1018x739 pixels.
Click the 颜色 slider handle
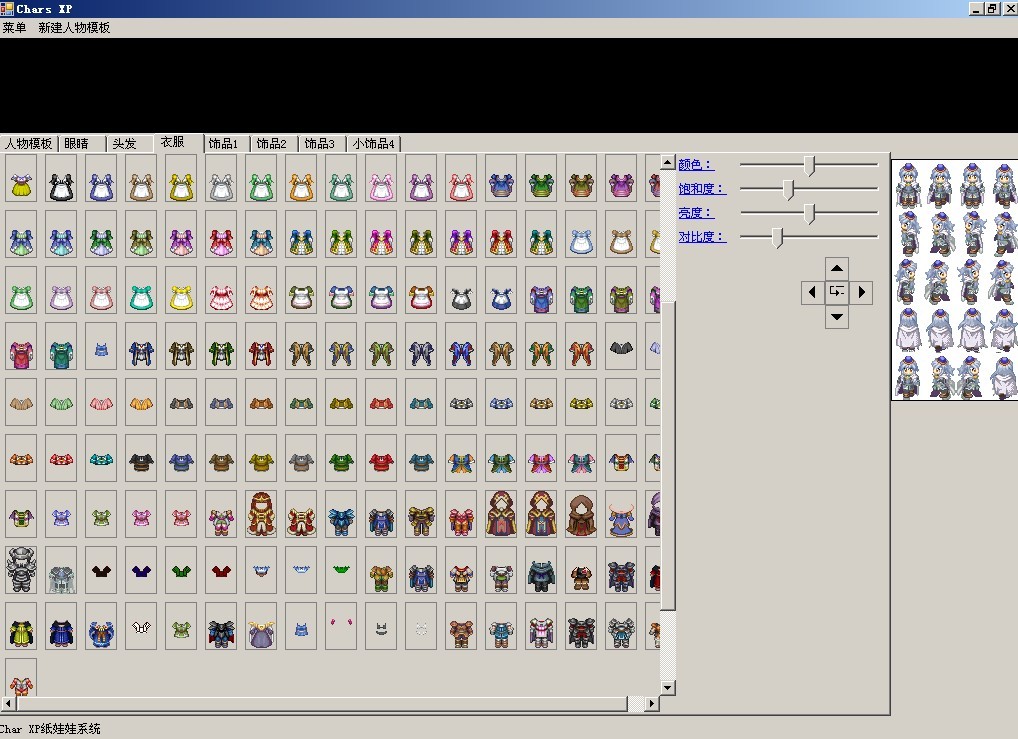[809, 166]
